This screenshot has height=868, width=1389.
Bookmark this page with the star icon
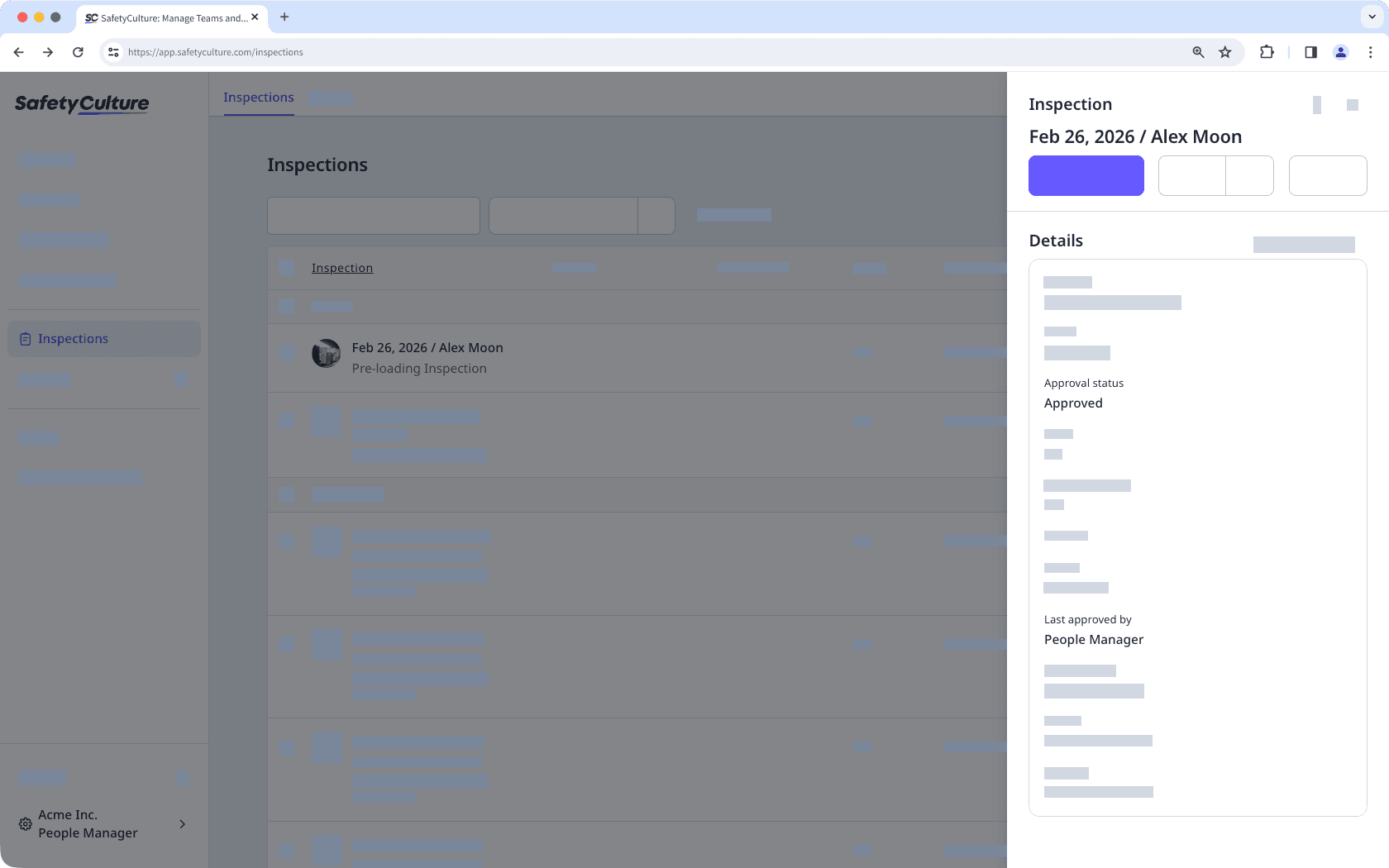pos(1225,51)
